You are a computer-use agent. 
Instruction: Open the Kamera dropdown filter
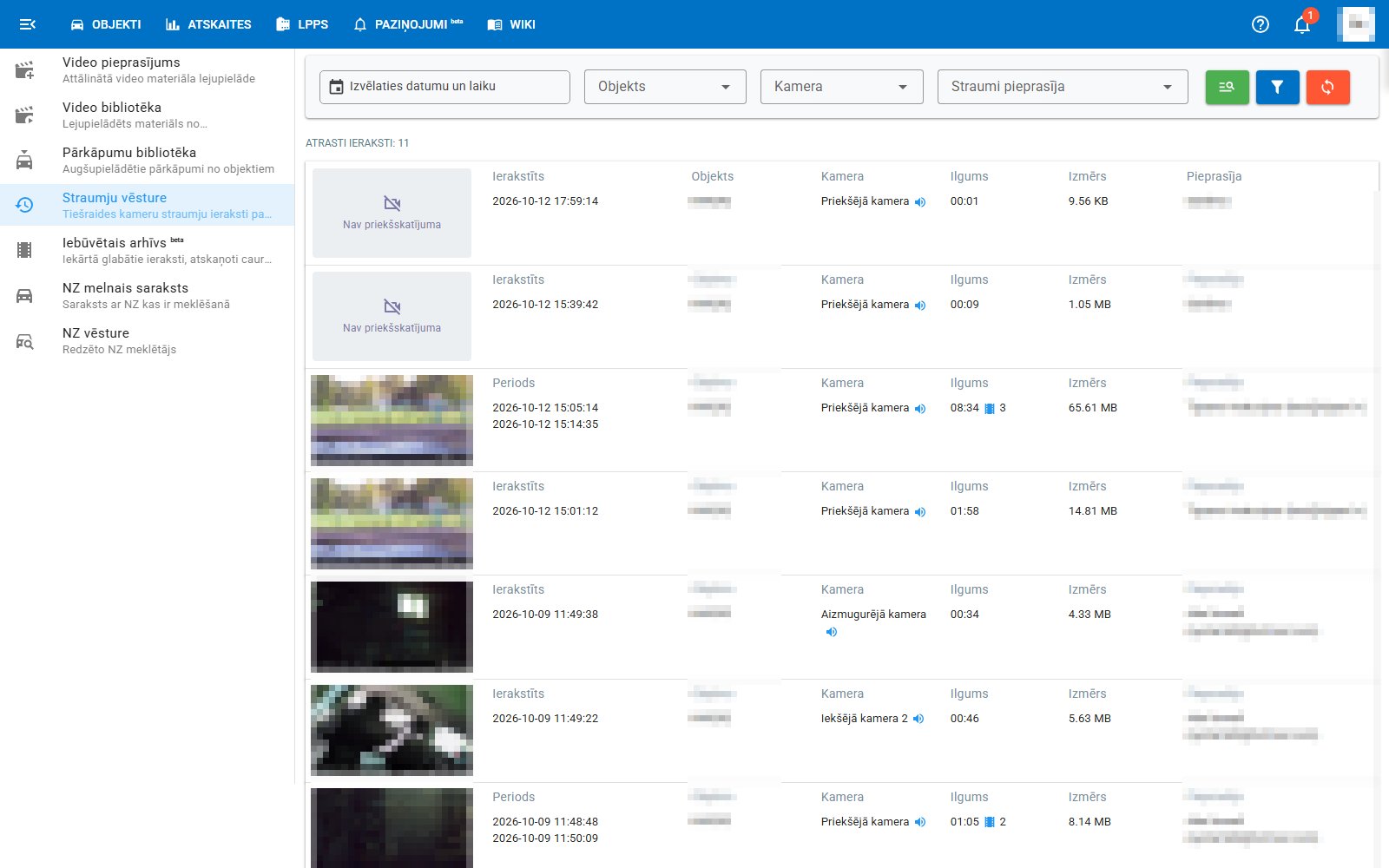(841, 87)
